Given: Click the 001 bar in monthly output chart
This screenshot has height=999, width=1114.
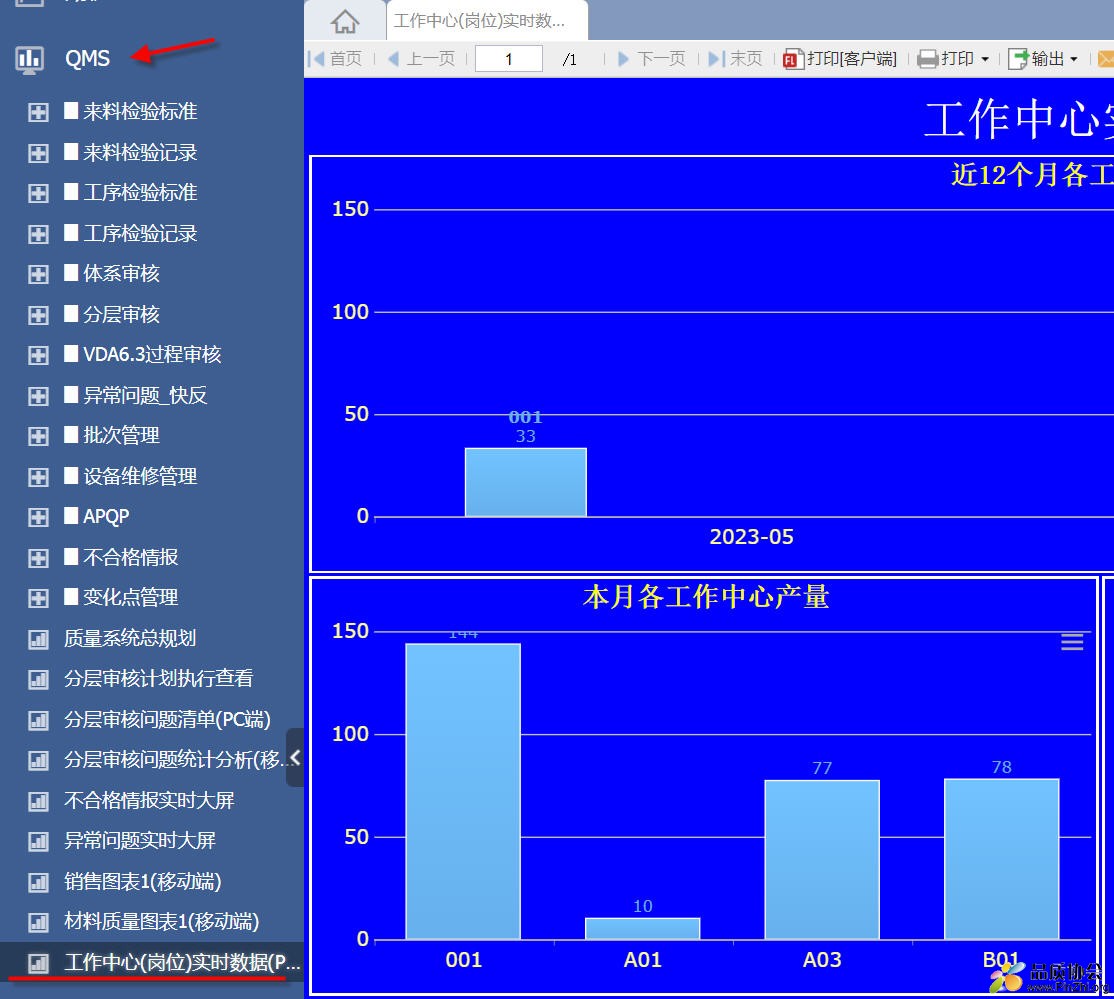Looking at the screenshot, I should point(463,791).
